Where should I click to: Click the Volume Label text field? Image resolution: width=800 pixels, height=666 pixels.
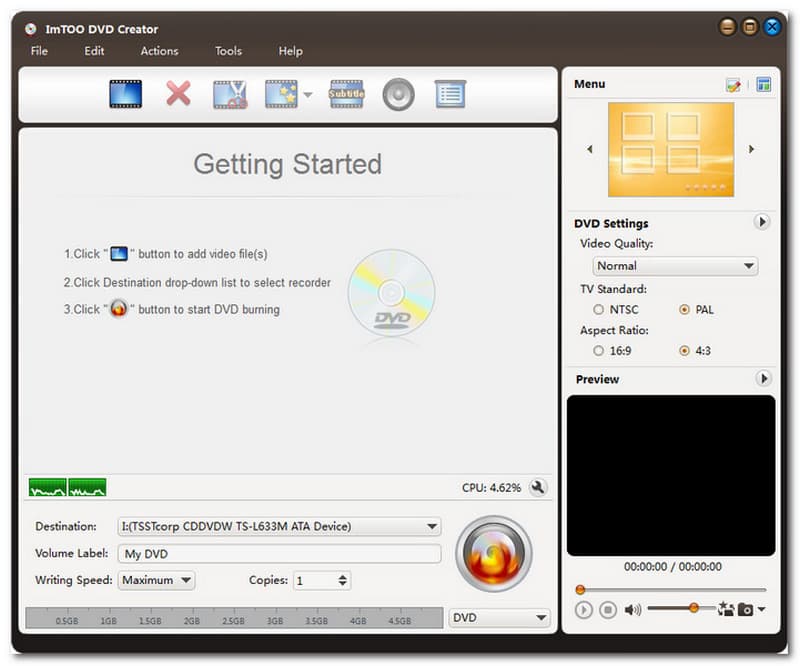279,554
